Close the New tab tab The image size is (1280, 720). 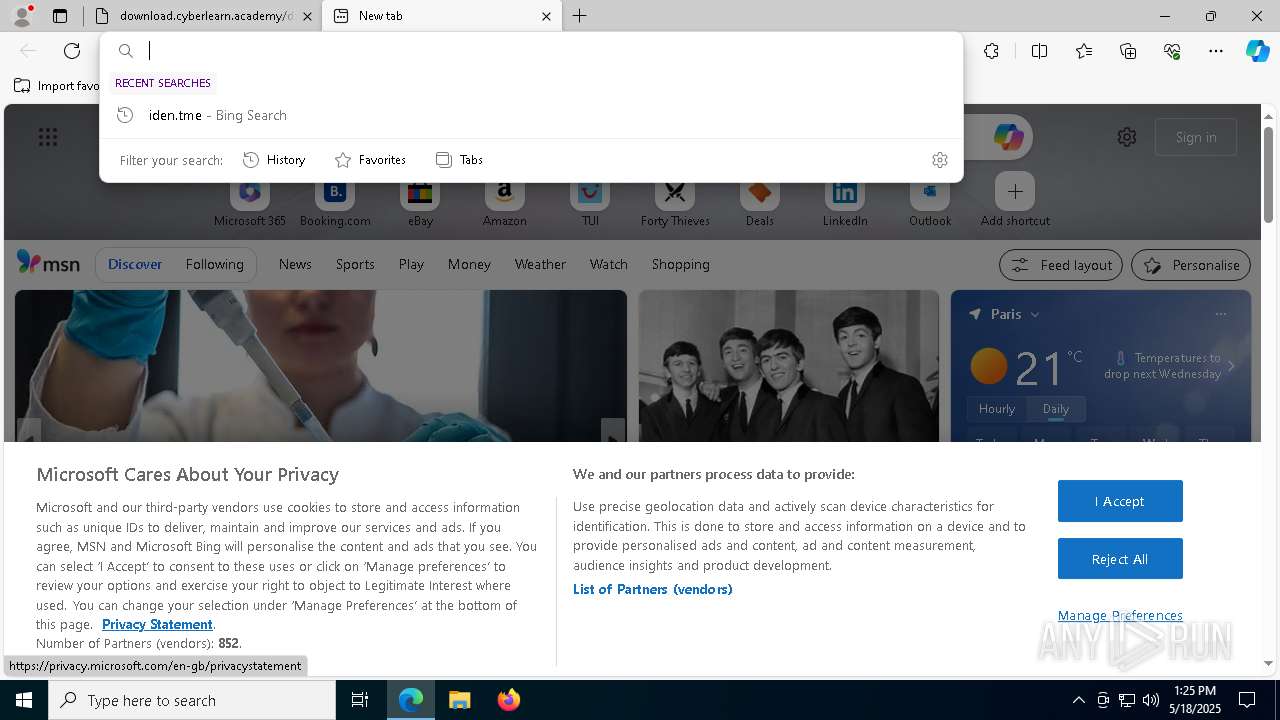point(546,16)
